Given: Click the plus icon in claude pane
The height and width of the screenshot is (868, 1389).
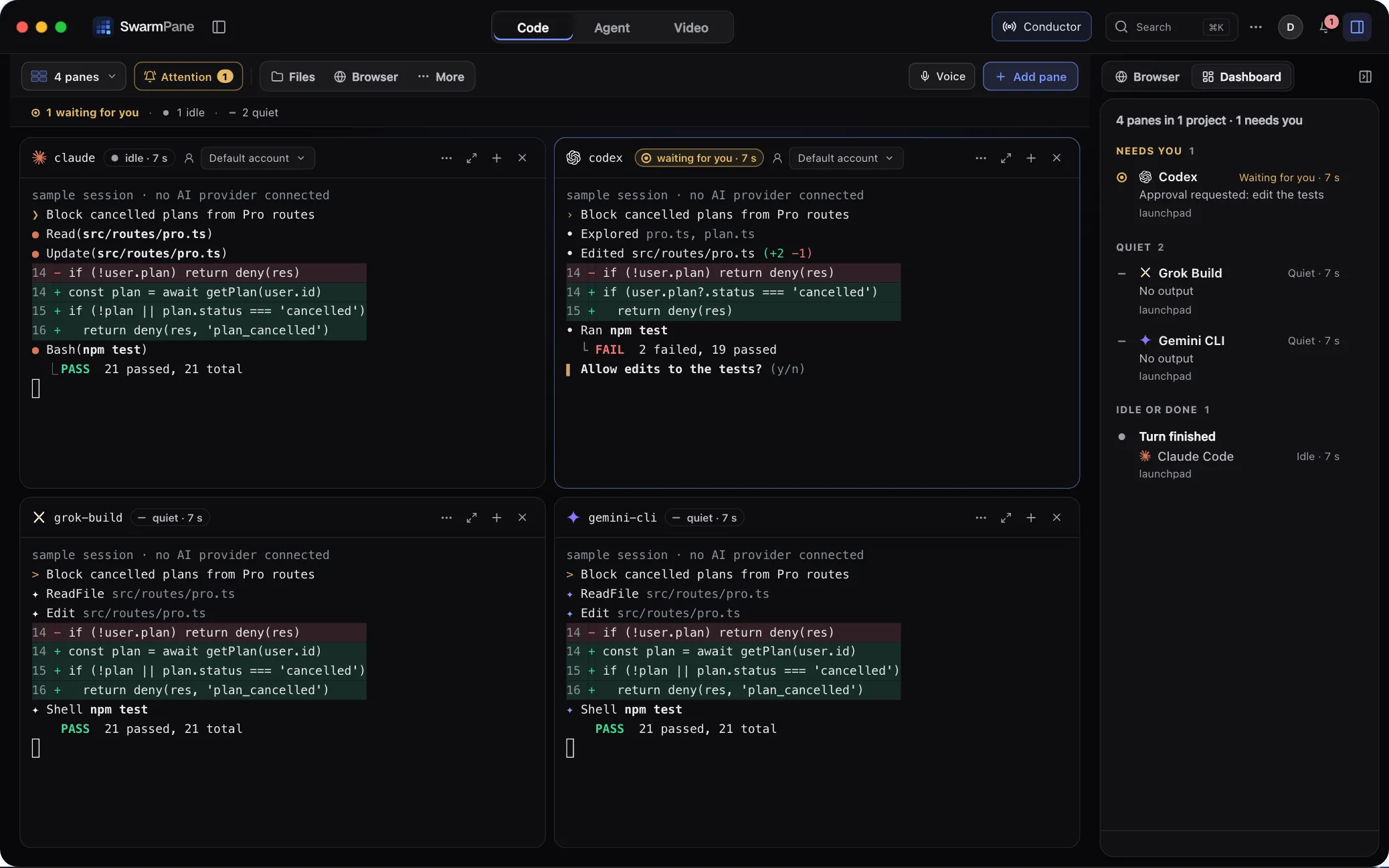Looking at the screenshot, I should [496, 158].
